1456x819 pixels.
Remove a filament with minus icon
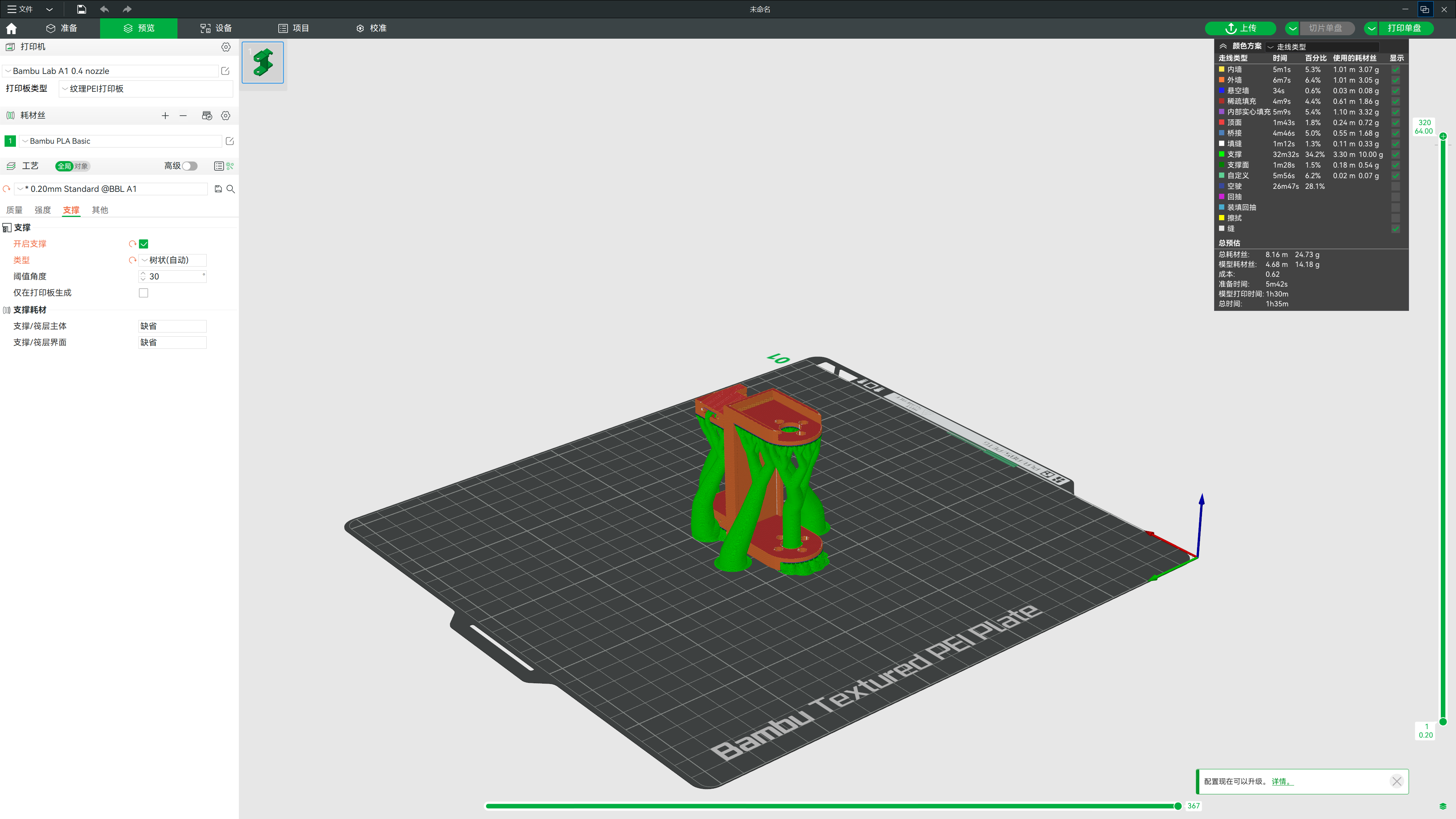tap(183, 115)
